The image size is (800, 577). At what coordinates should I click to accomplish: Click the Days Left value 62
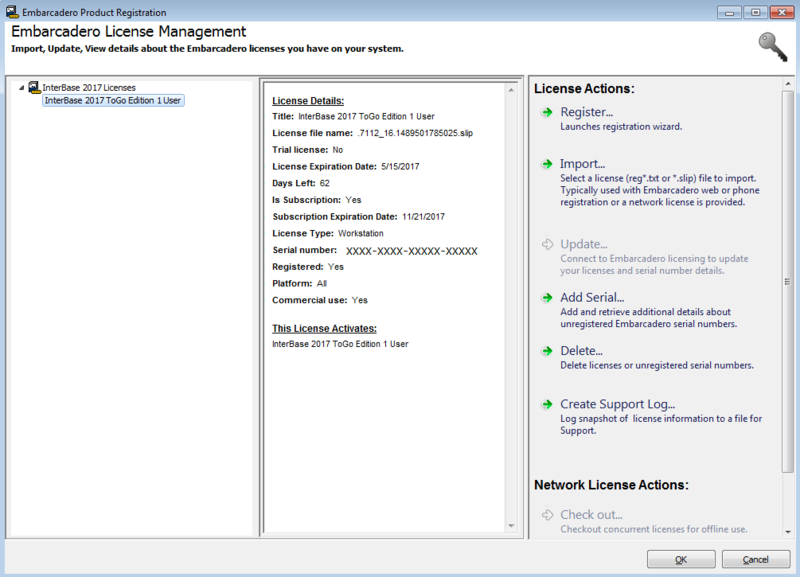324,183
